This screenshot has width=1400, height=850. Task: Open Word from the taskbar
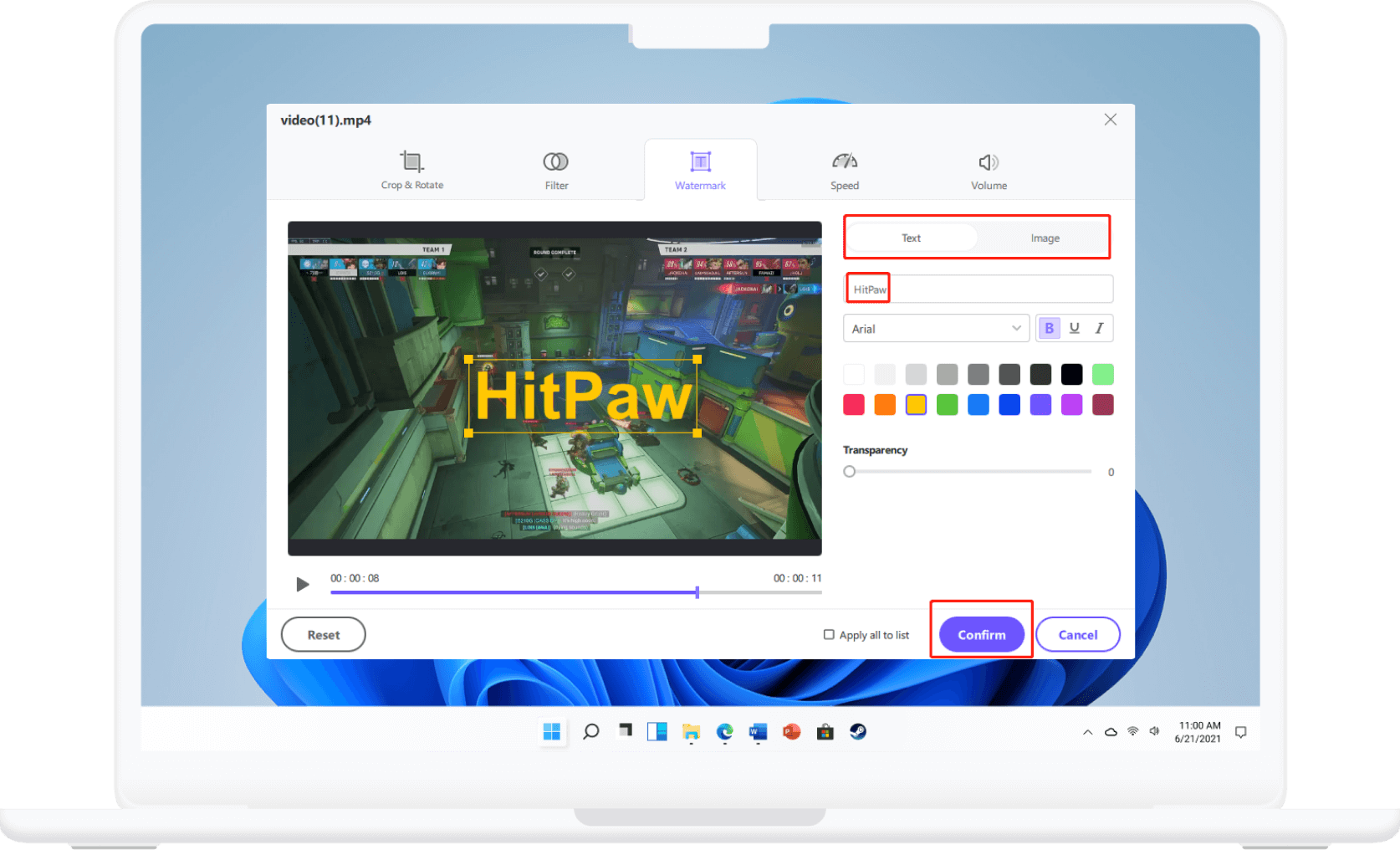pyautogui.click(x=758, y=732)
